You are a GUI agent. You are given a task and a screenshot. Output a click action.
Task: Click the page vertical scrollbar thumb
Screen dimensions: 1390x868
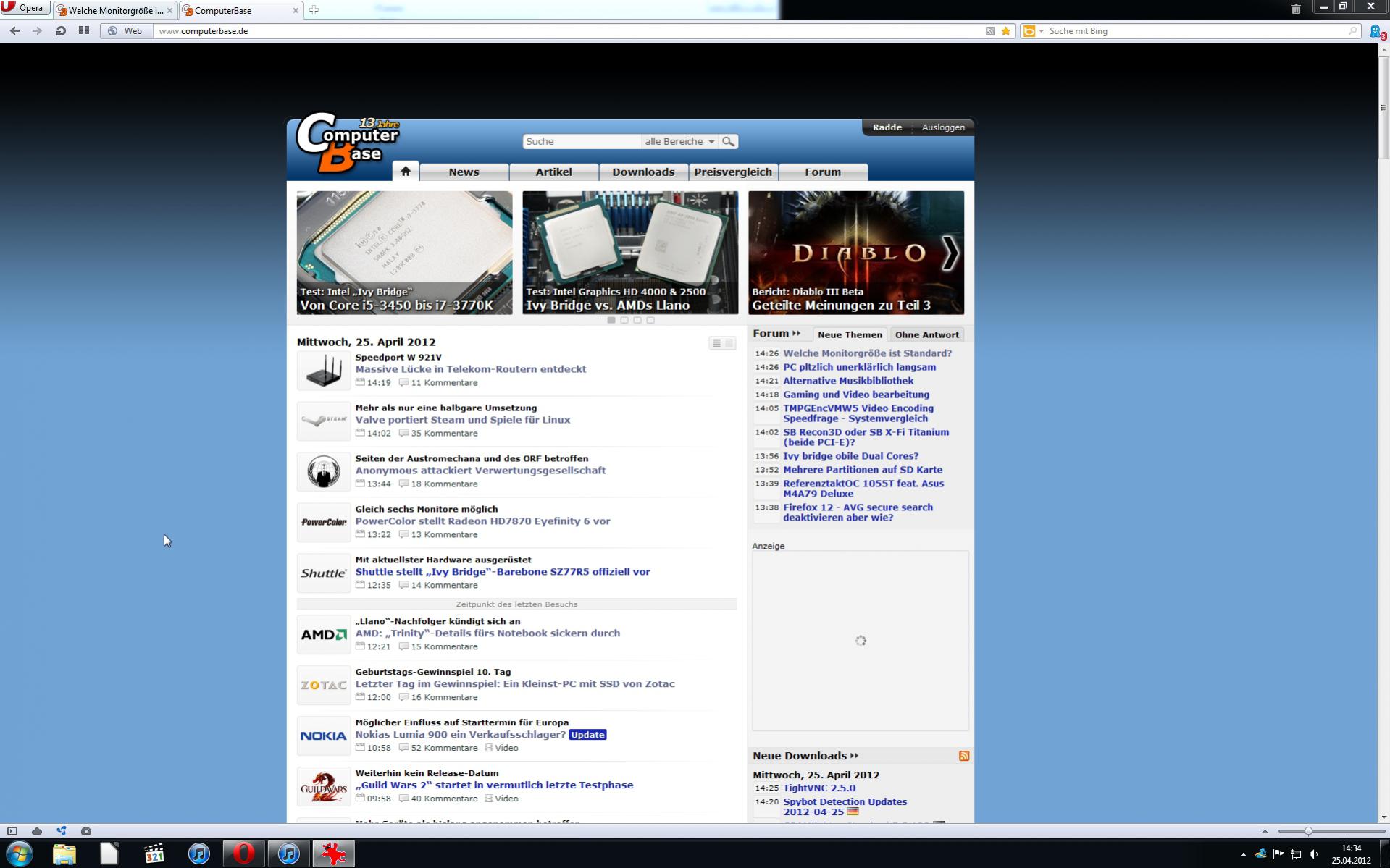pyautogui.click(x=1383, y=109)
